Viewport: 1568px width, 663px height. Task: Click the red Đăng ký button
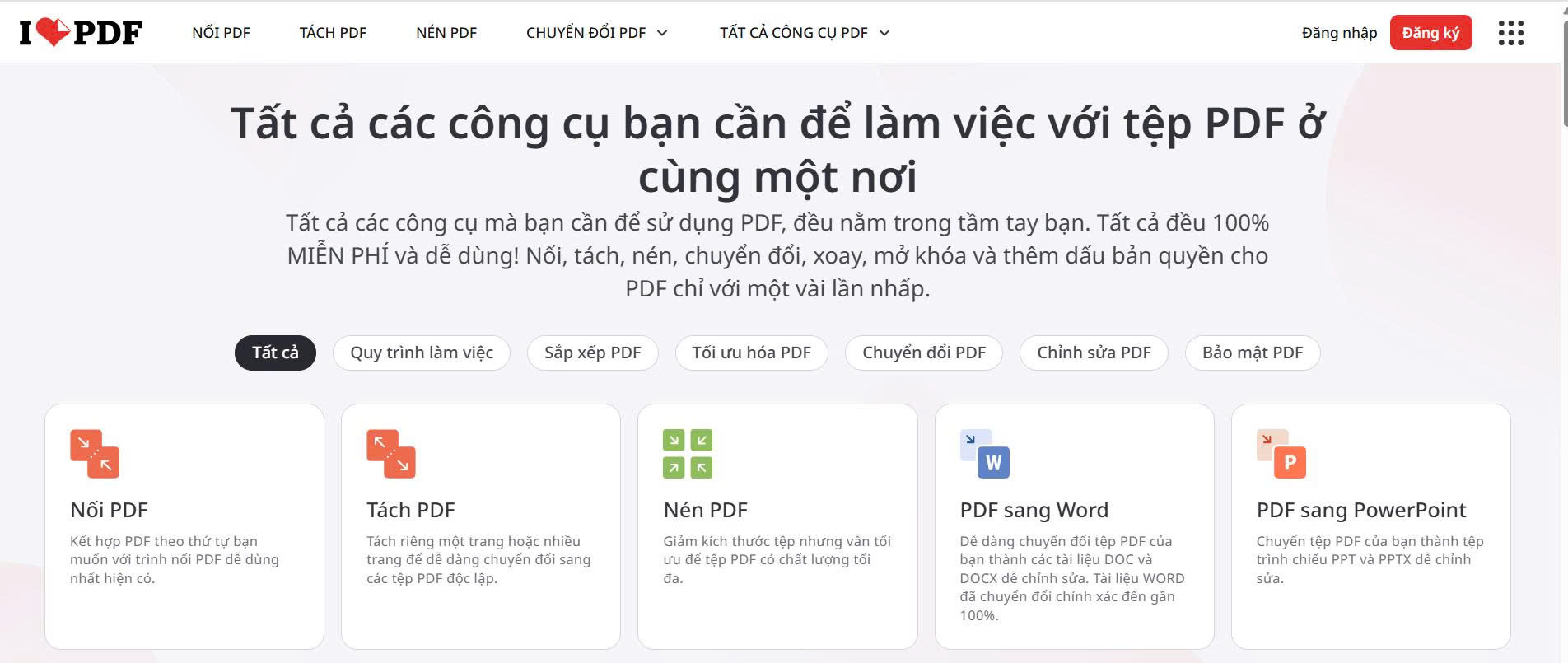1430,33
